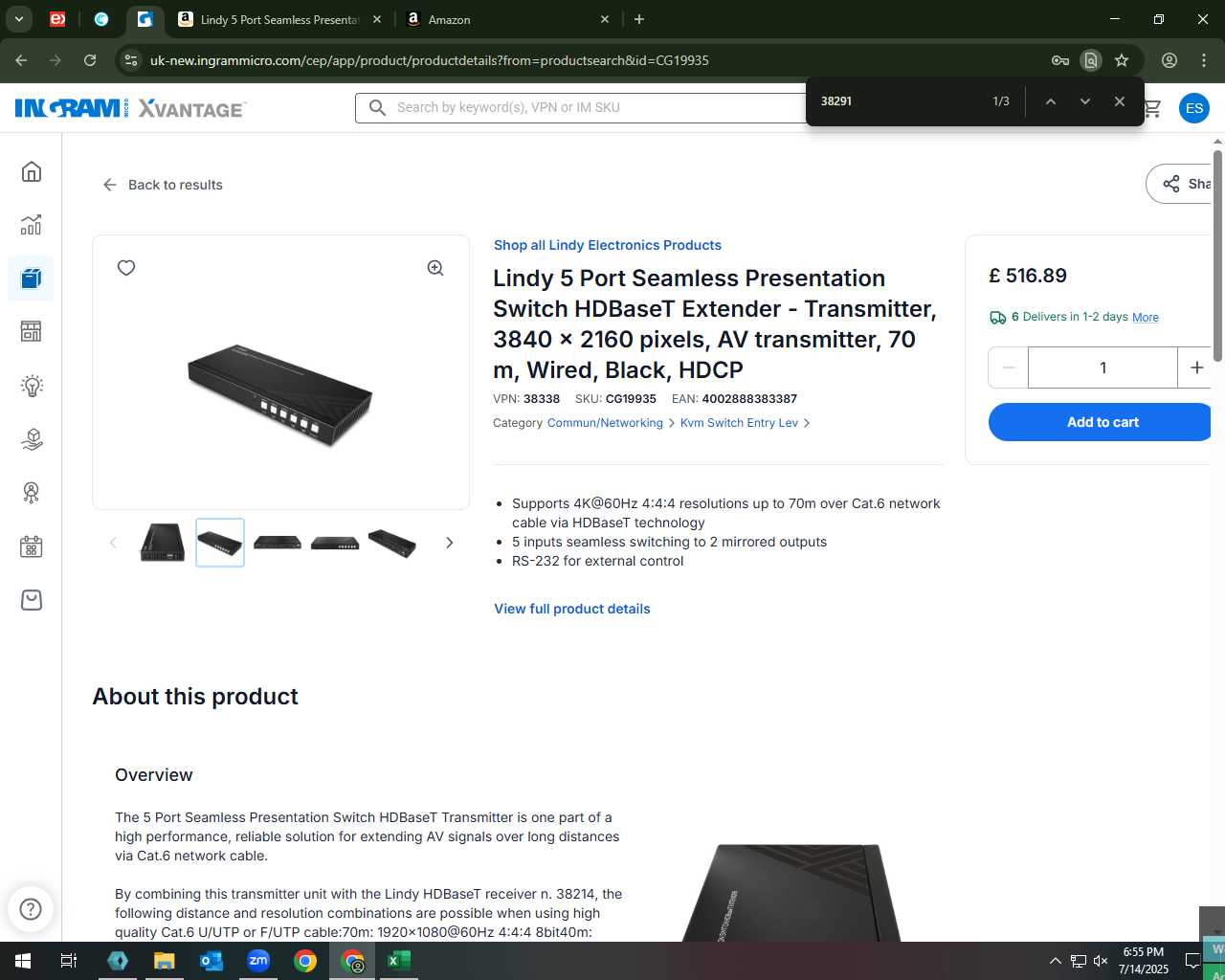Click the page vertical scrollbar

point(1217,255)
